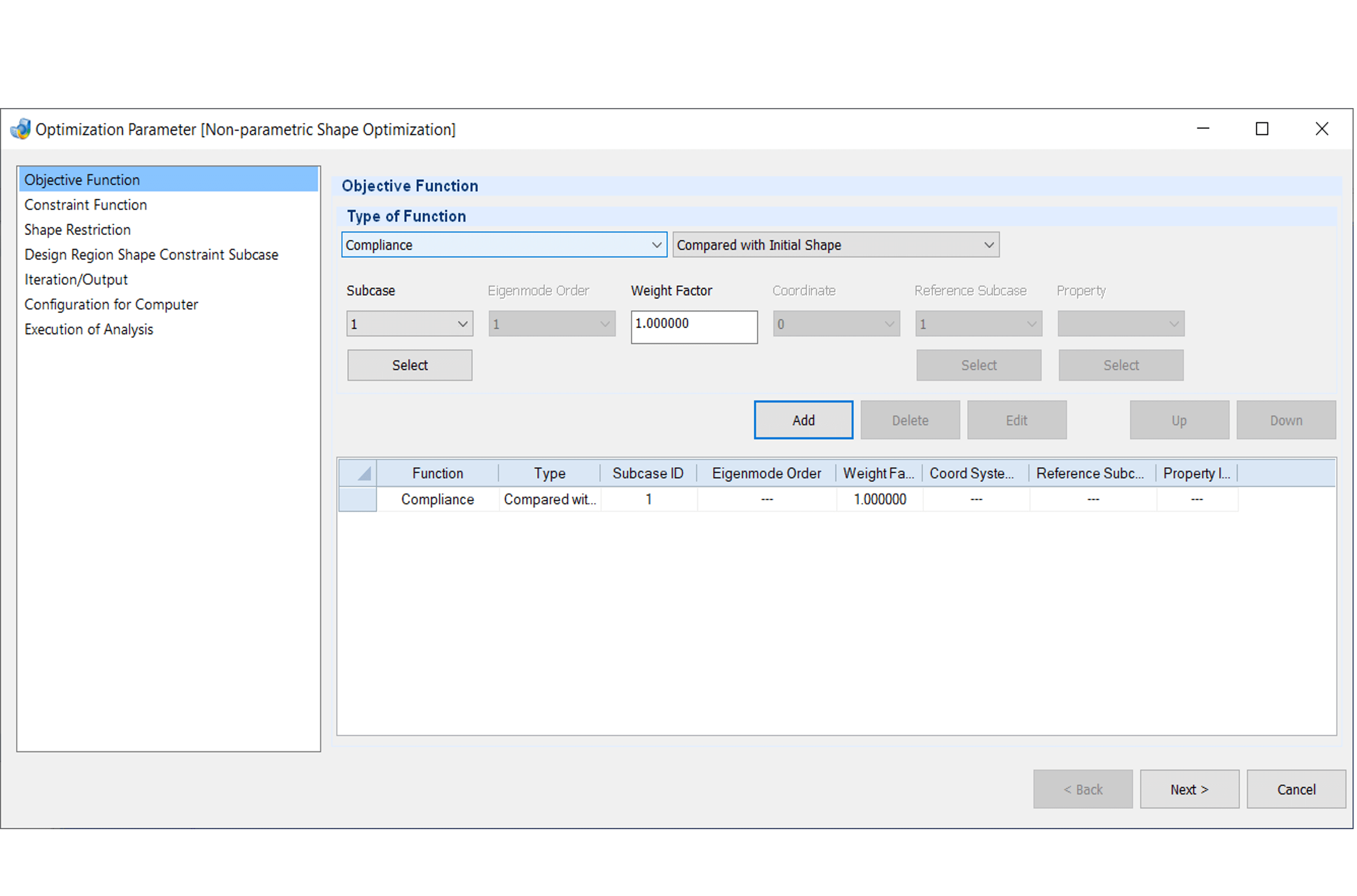Click the Add button
The width and height of the screenshot is (1357, 896).
click(x=803, y=421)
